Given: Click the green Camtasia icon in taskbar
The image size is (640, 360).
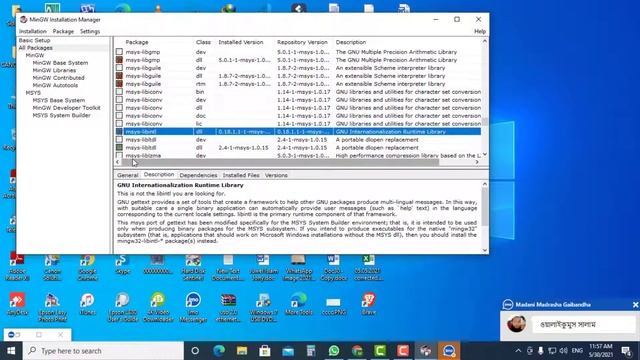Looking at the screenshot, I should [380, 351].
